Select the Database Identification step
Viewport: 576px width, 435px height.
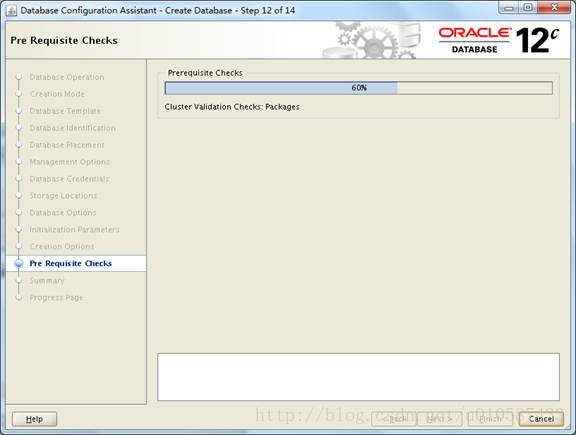pos(72,128)
